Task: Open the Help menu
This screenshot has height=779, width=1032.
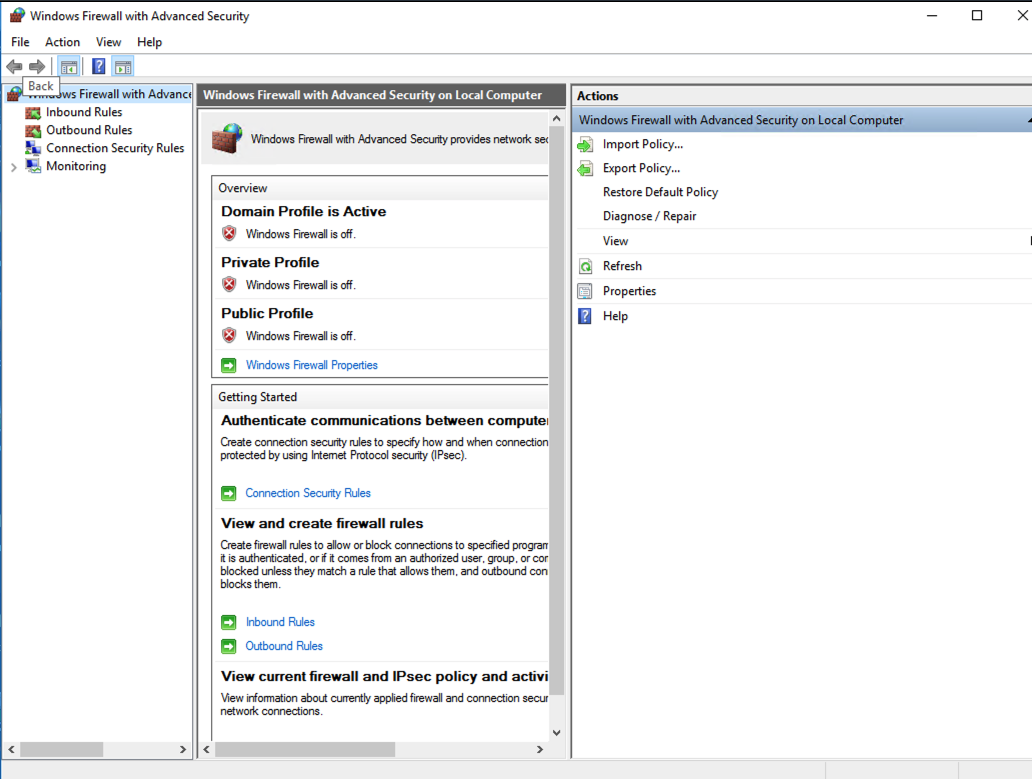Action: 149,42
